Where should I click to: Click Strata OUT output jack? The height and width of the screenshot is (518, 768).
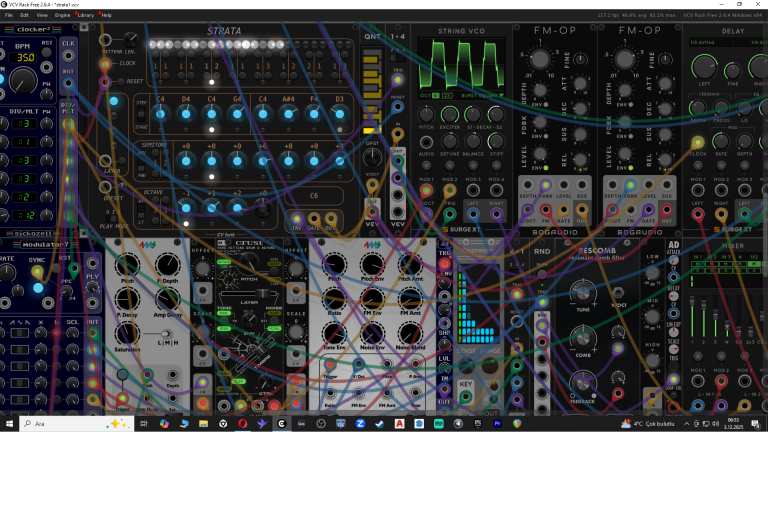click(x=331, y=218)
